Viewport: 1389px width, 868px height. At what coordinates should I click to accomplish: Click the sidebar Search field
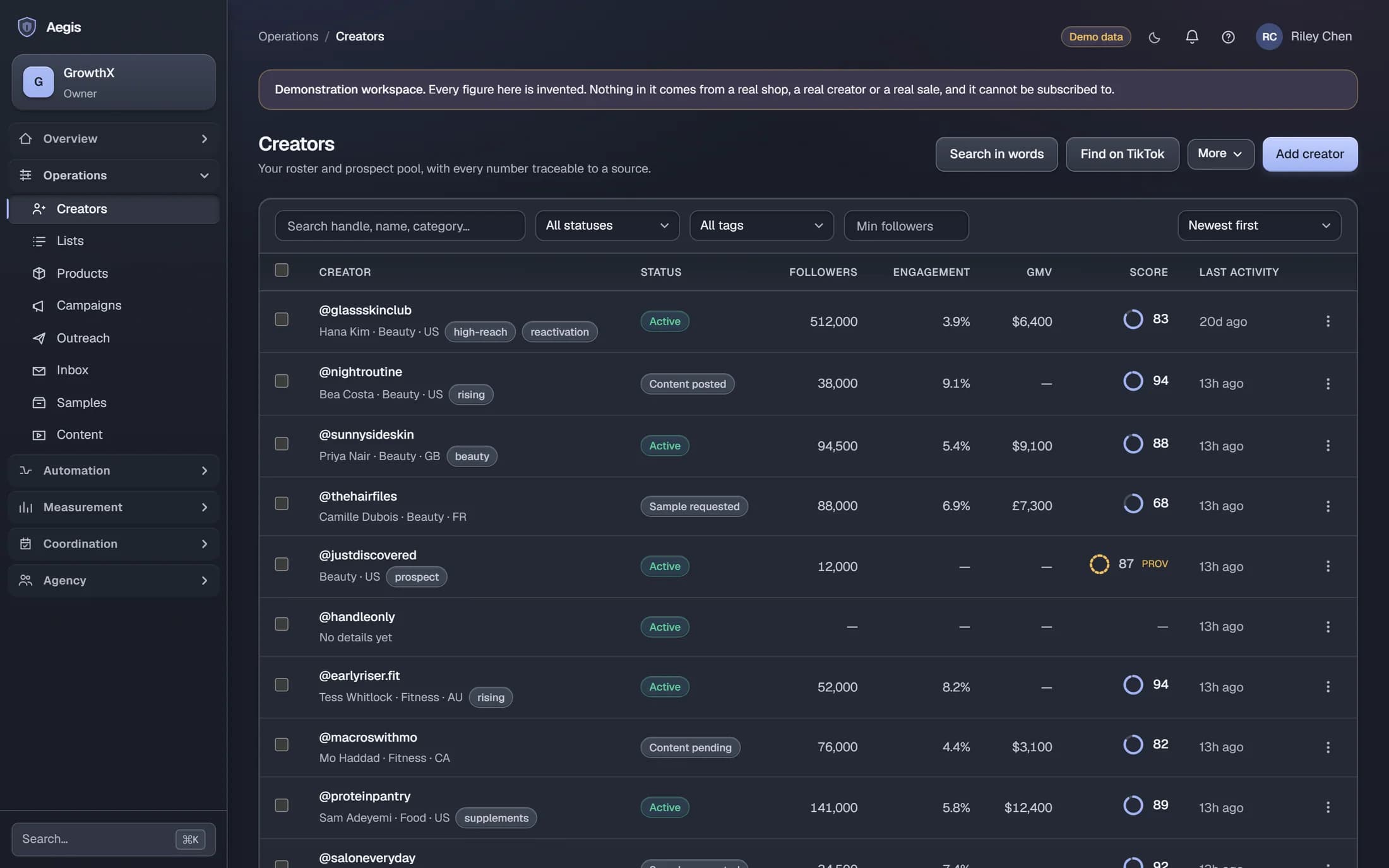(x=114, y=840)
